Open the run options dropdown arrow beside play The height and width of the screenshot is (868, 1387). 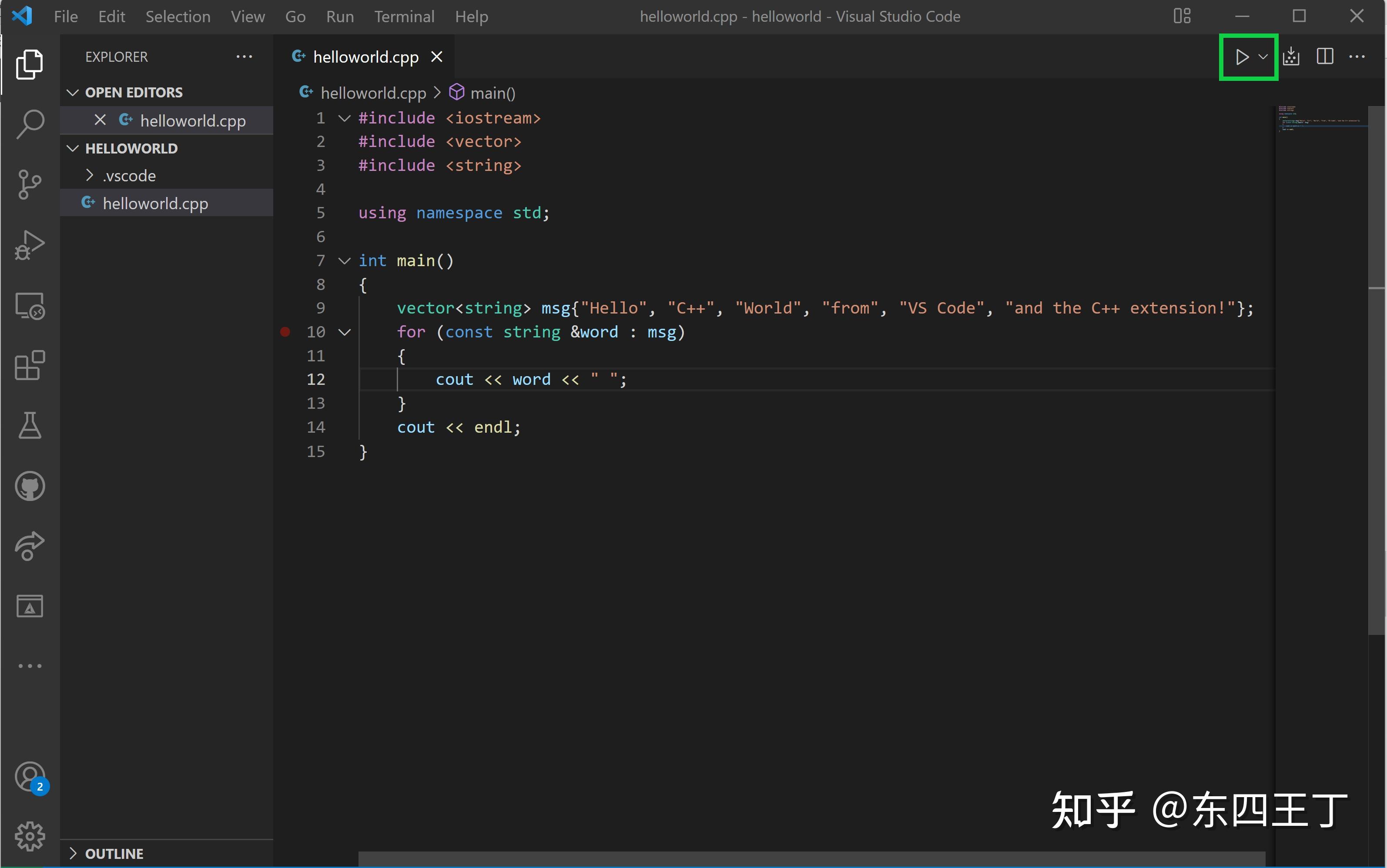[1263, 57]
